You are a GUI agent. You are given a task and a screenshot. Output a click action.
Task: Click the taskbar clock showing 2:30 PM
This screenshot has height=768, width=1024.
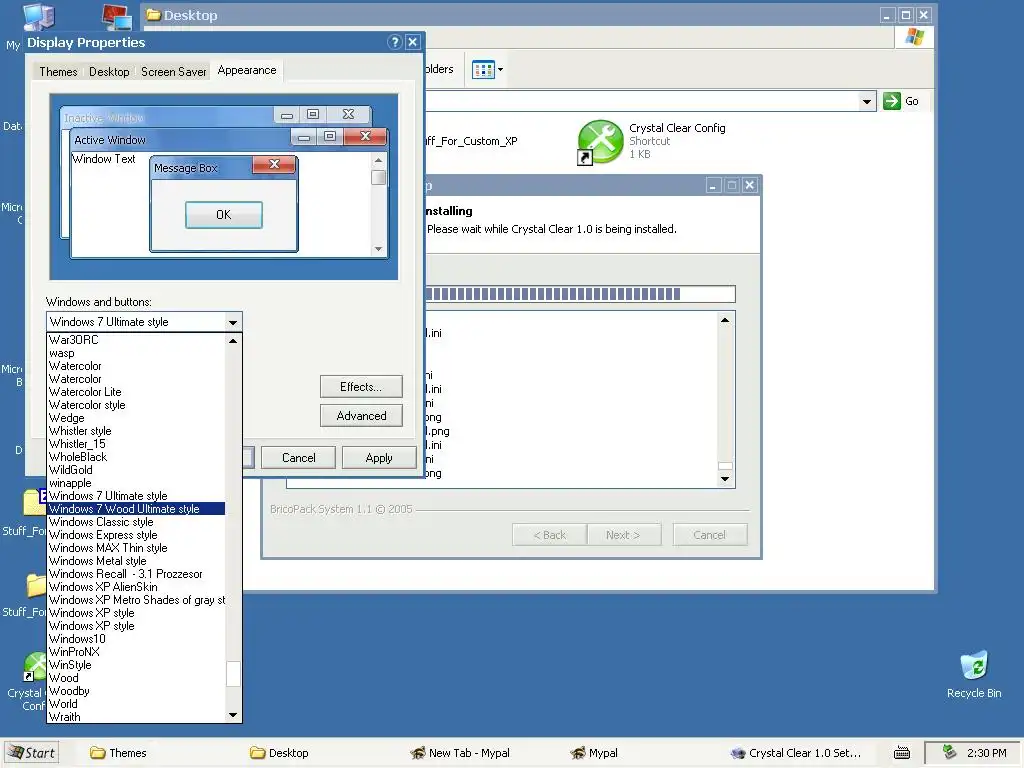point(986,753)
